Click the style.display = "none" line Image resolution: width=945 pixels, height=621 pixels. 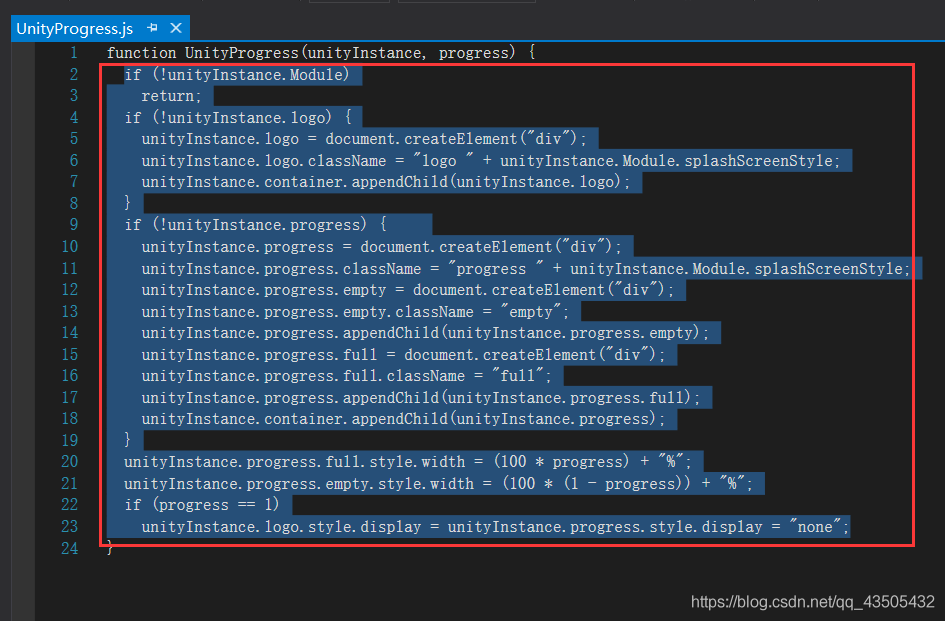click(x=495, y=527)
